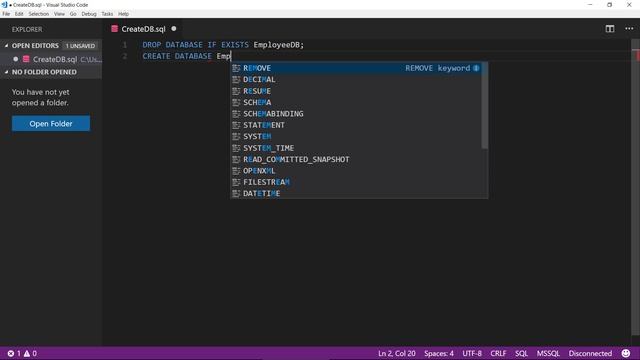Click the keyword icon beside SYSTEM_TIME suggestion

point(236,148)
